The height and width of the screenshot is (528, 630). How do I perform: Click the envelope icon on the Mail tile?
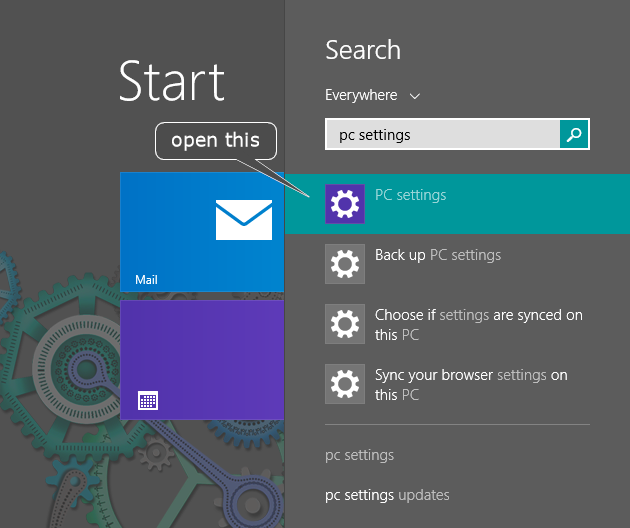click(x=243, y=220)
